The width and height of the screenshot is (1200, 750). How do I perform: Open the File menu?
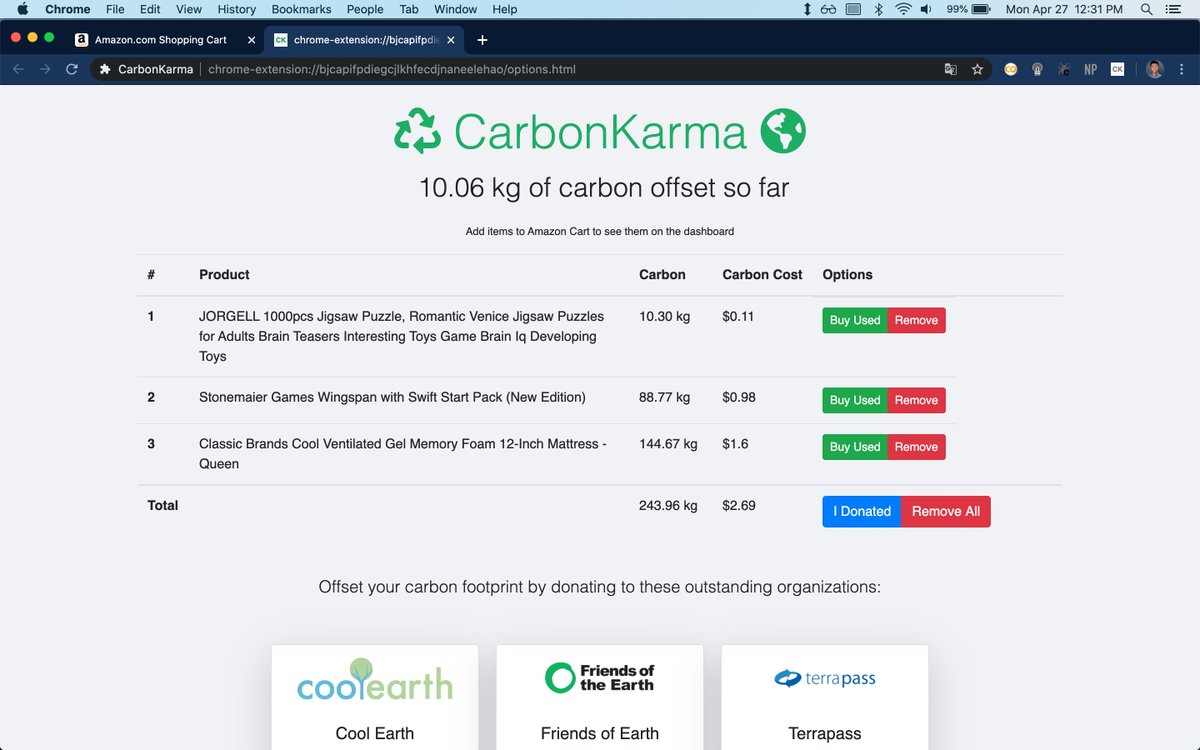click(x=115, y=9)
